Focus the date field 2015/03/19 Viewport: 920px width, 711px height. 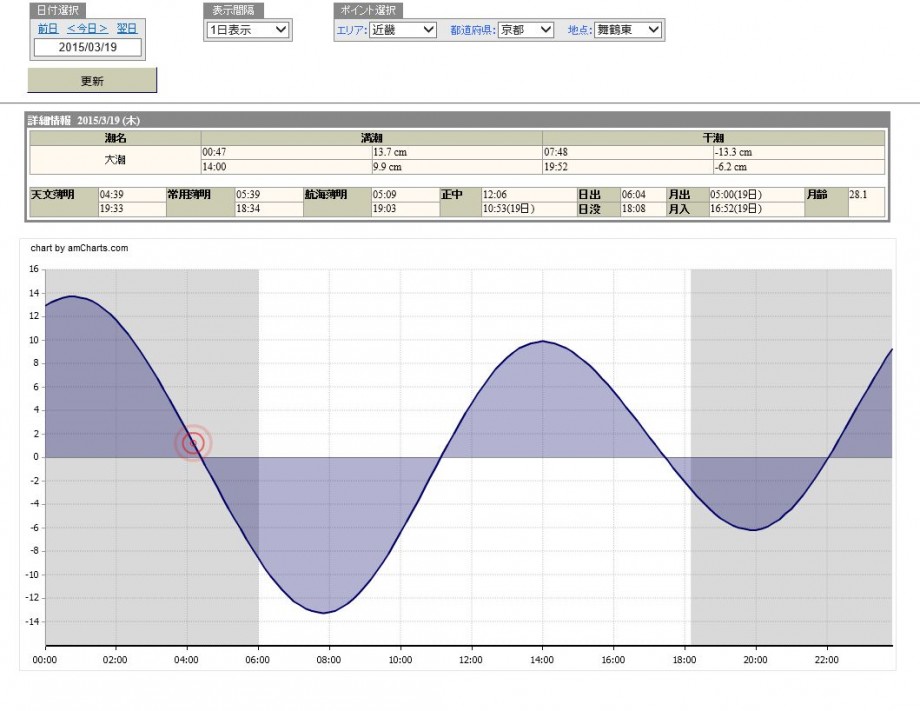(87, 48)
